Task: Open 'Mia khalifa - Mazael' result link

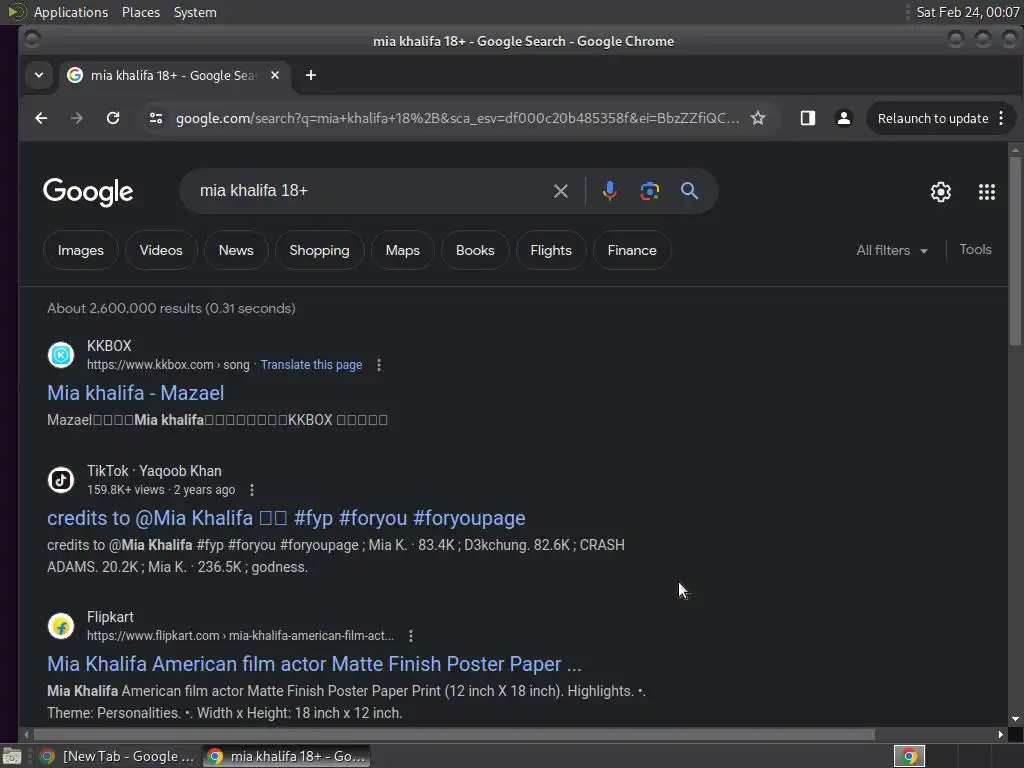Action: (136, 393)
